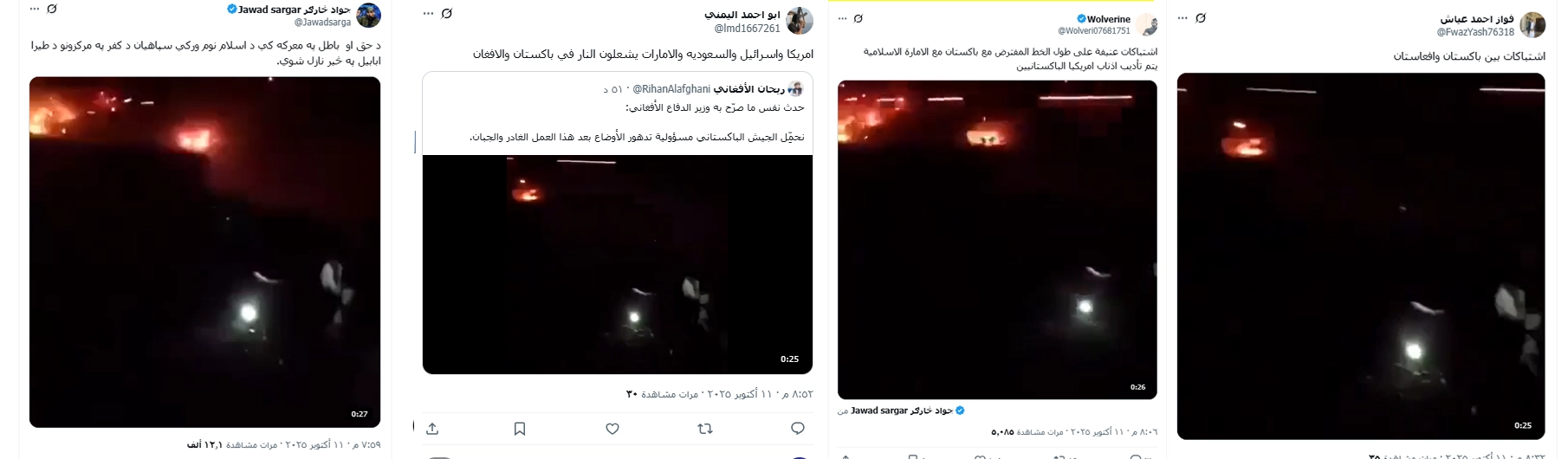Open more options on فواز احمد عياش tweet
This screenshot has width=1568, height=459.
tap(1182, 17)
